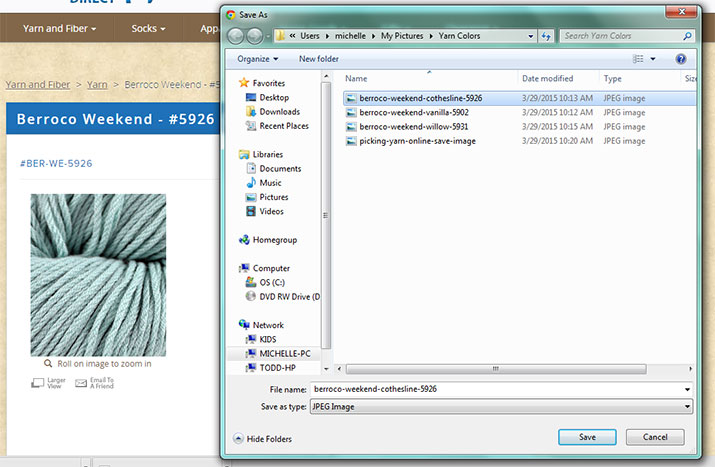
Task: Collapse the pane with Hide Folders
Action: click(x=263, y=439)
